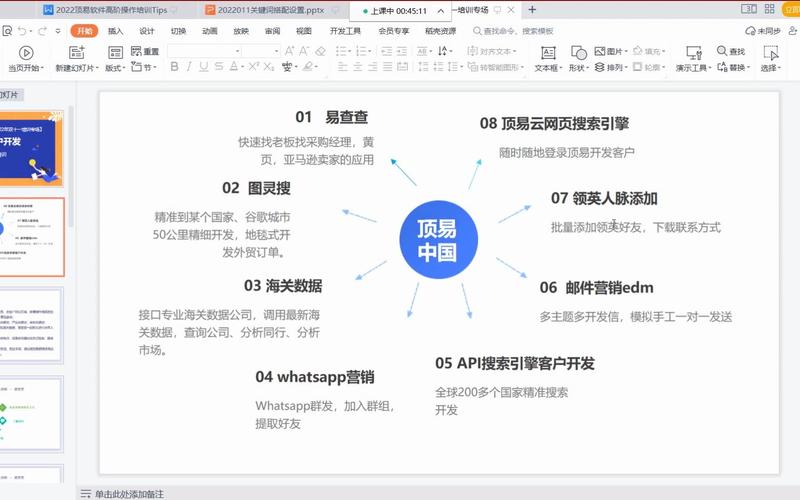Select the first slide thumbnail with blue cover

coord(31,148)
